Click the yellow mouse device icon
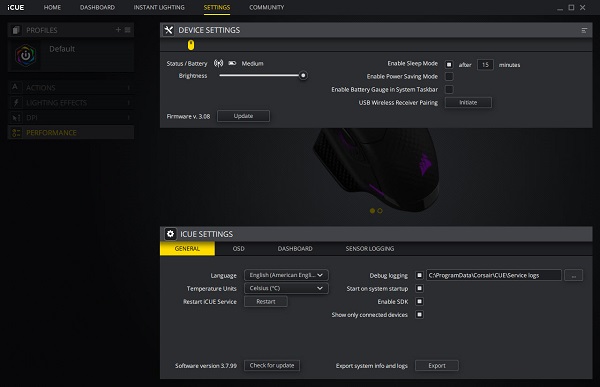 (191, 45)
